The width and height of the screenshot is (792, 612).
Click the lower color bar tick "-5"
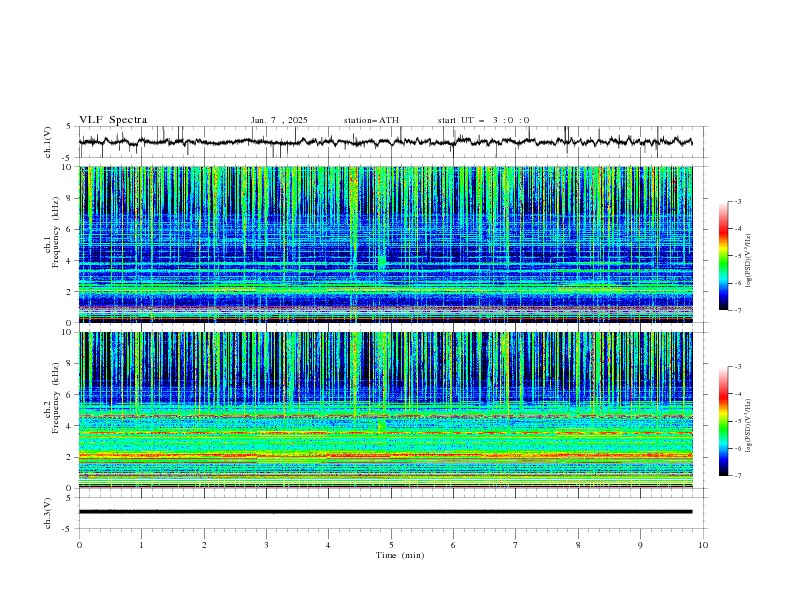(737, 421)
